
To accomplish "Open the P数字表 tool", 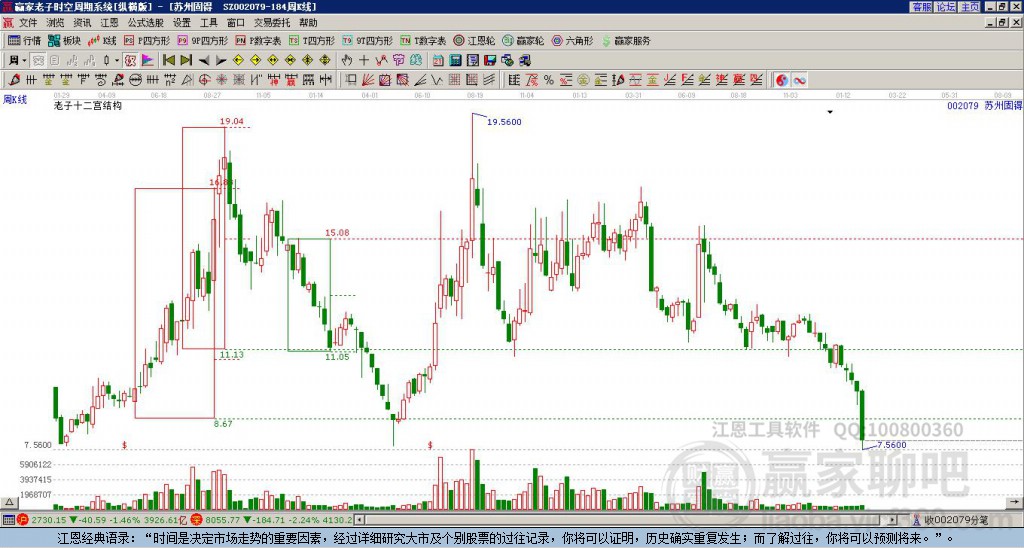I will click(x=258, y=40).
